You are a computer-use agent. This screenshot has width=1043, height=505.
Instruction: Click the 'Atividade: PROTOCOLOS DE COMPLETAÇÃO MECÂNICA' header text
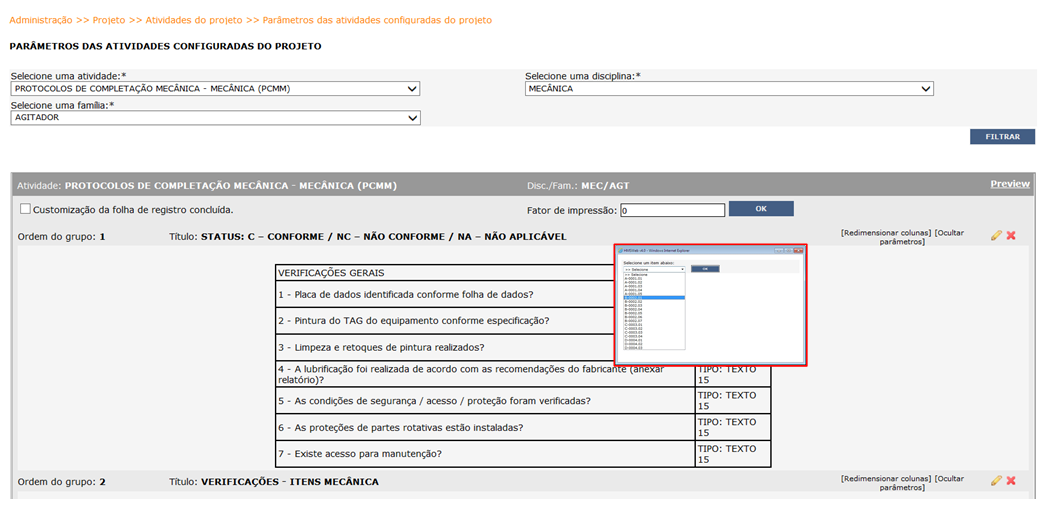207,186
